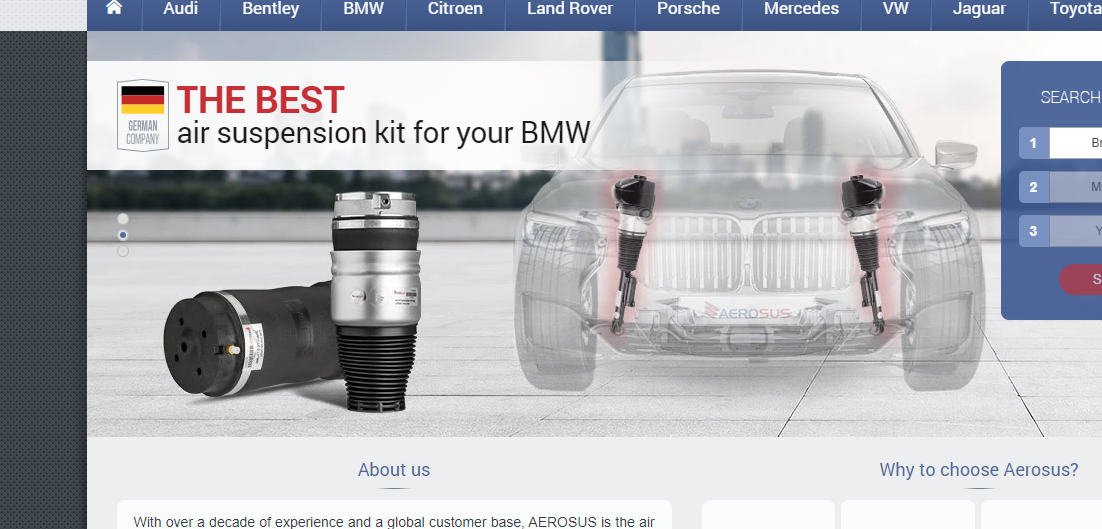This screenshot has height=529, width=1102.
Task: Open the VW menu item
Action: tap(895, 9)
